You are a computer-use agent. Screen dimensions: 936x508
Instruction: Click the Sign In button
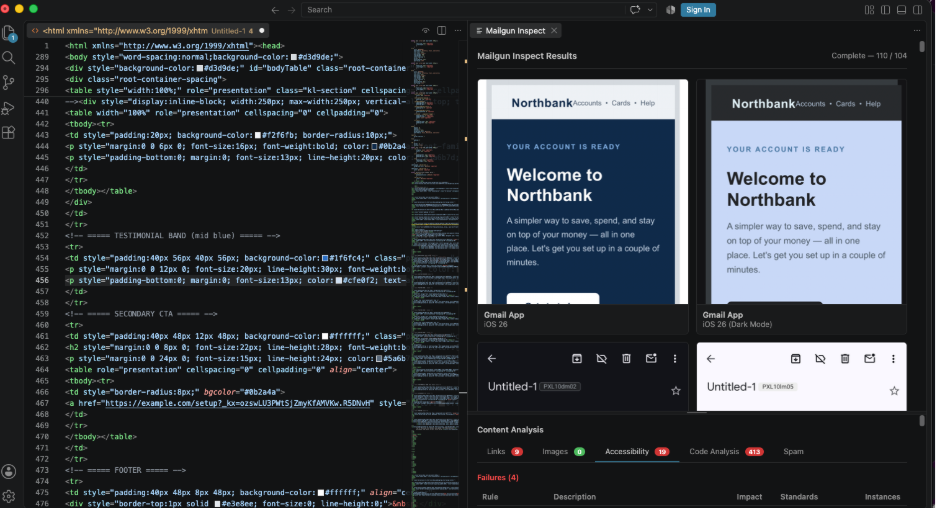click(x=698, y=10)
